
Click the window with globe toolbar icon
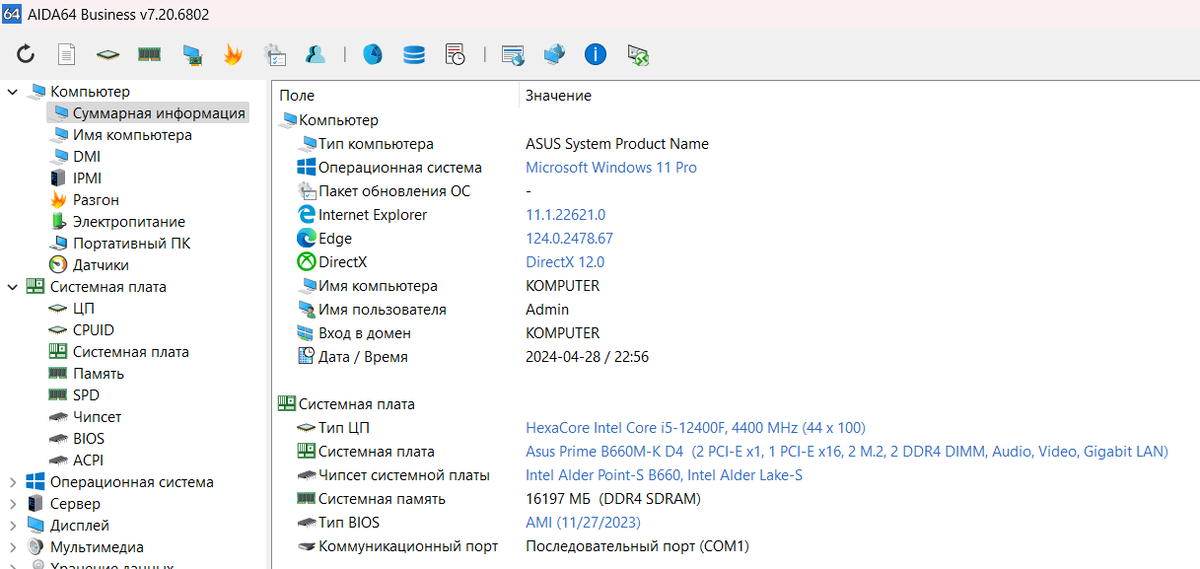pyautogui.click(x=513, y=55)
